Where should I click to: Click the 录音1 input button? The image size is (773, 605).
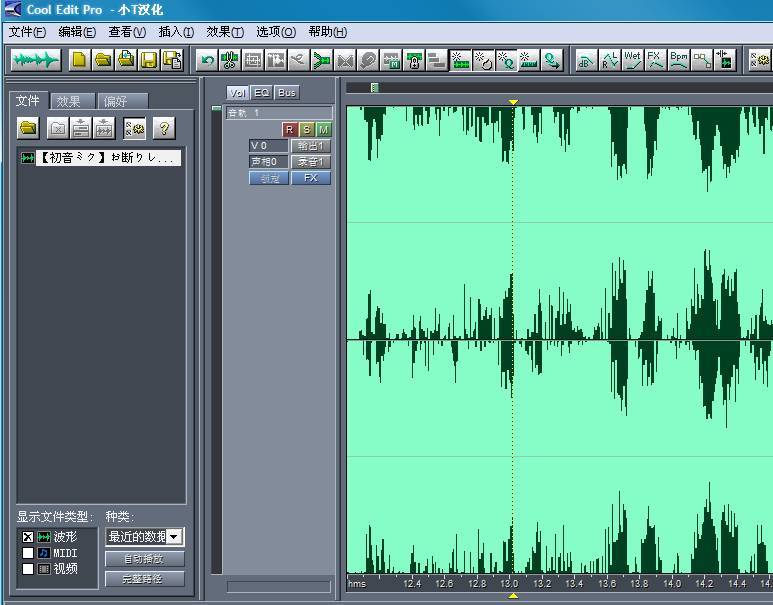311,162
